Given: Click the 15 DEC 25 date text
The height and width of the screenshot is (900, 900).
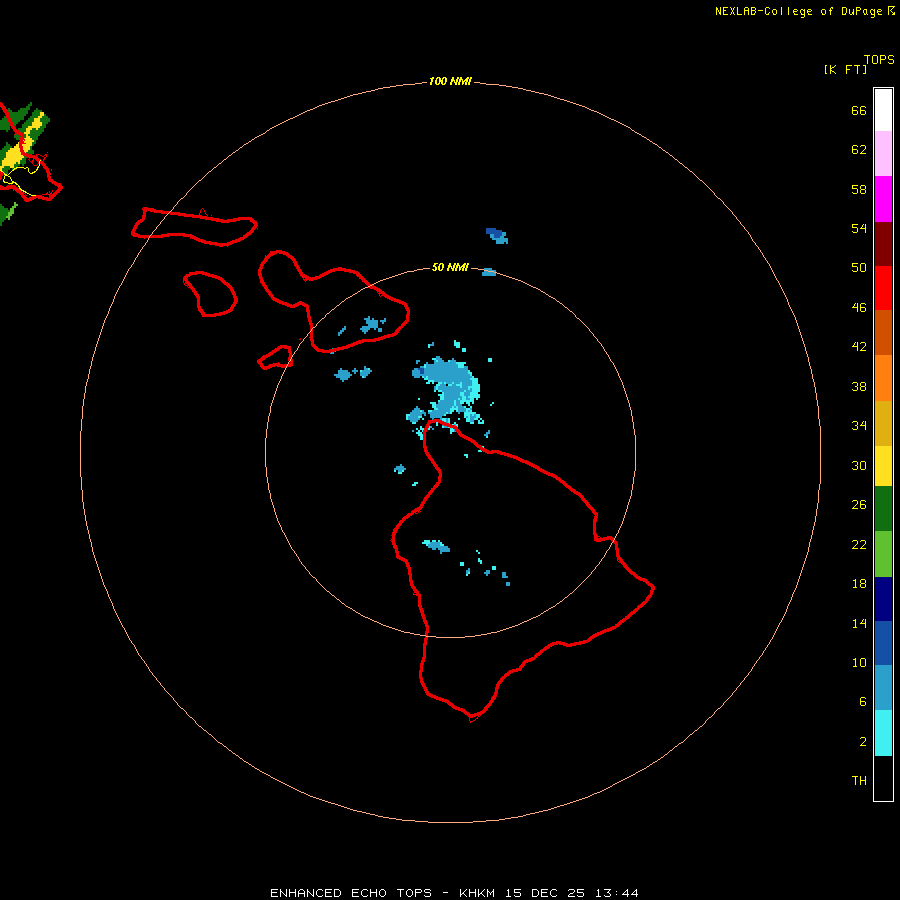Looking at the screenshot, I should [x=545, y=893].
